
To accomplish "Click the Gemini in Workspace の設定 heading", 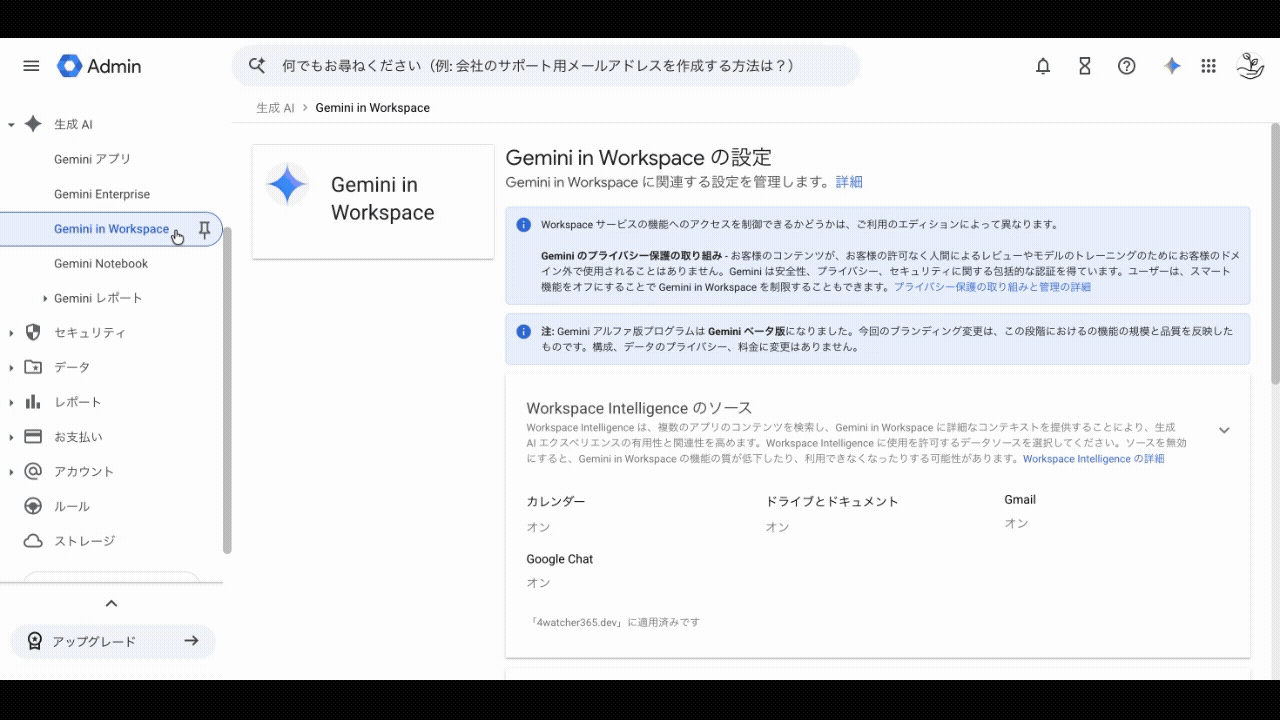I will (x=639, y=158).
